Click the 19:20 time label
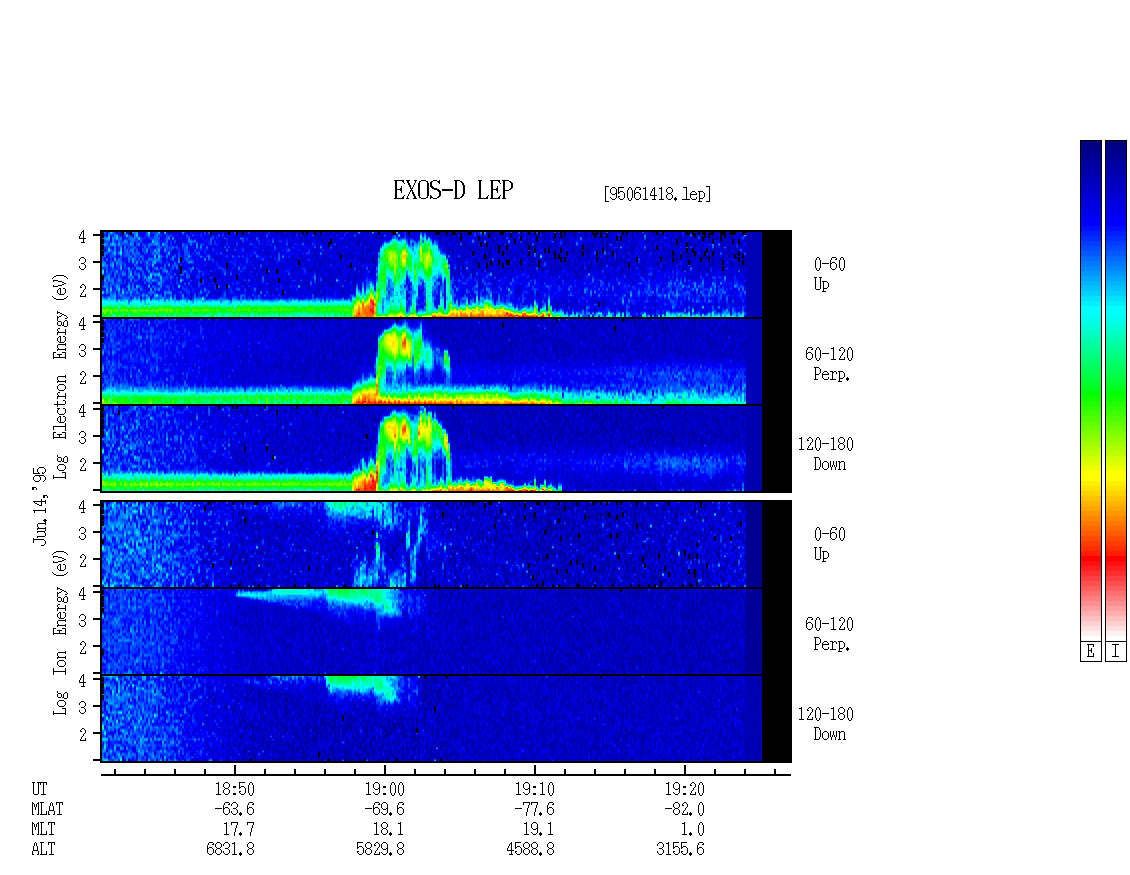This screenshot has height=875, width=1130. pyautogui.click(x=684, y=789)
